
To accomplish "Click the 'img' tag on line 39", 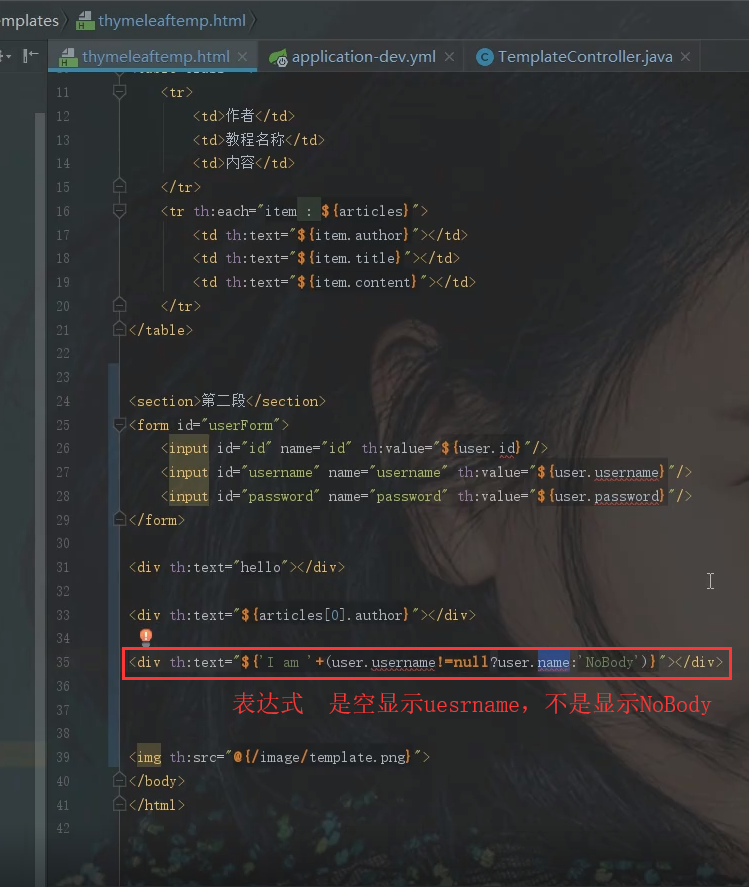I will [149, 757].
